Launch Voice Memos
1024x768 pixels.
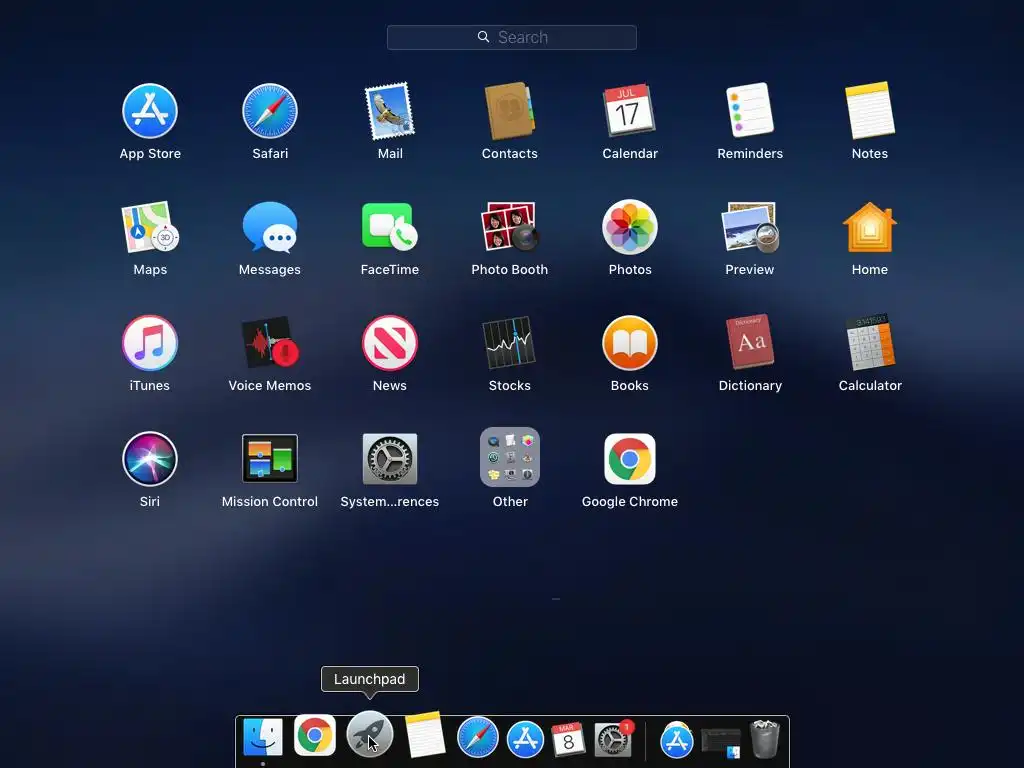[270, 343]
